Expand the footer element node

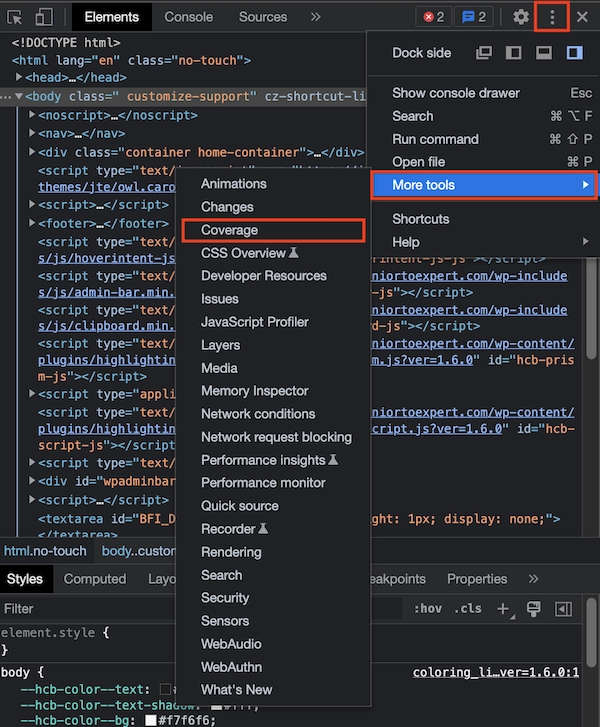coord(32,223)
